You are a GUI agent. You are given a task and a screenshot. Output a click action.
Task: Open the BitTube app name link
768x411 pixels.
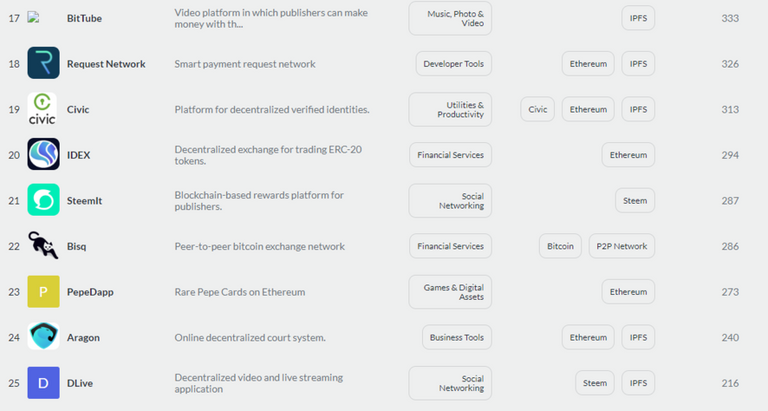[84, 18]
